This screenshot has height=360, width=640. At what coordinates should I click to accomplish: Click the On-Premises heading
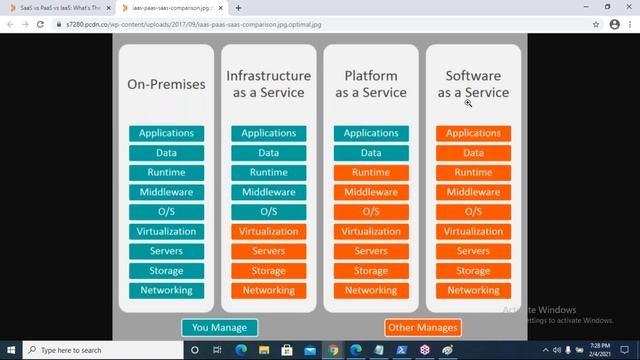click(166, 84)
